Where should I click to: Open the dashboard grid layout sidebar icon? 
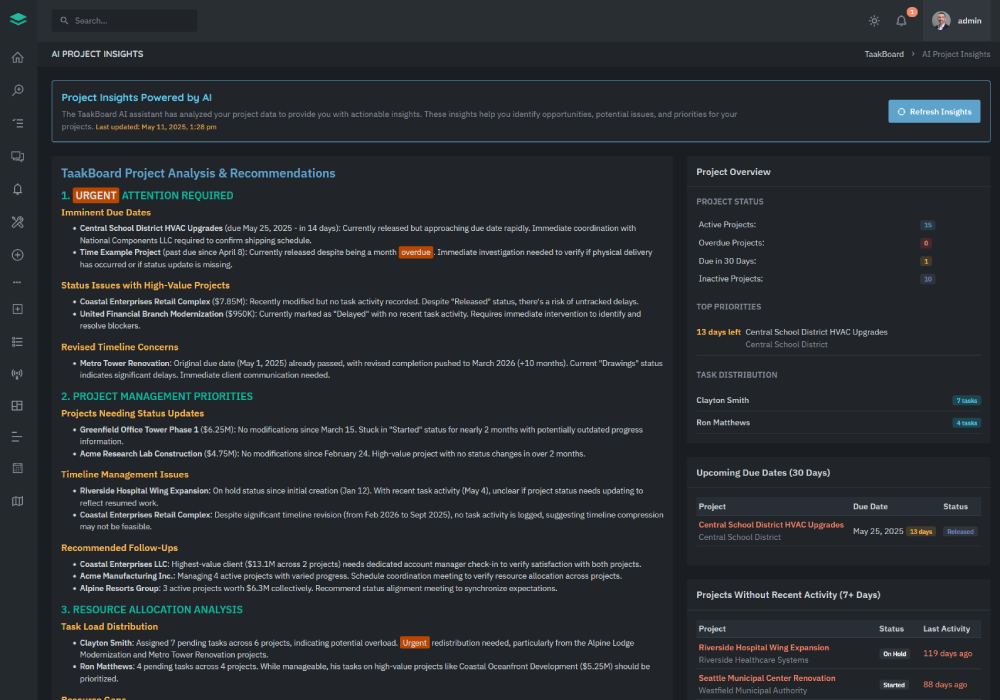[18, 405]
